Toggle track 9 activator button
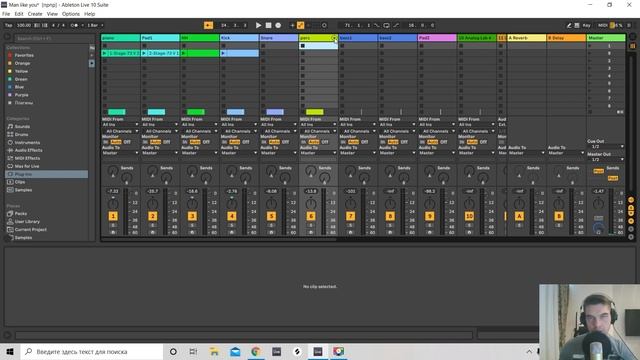Screen dimensions: 640x360 (x=430, y=216)
